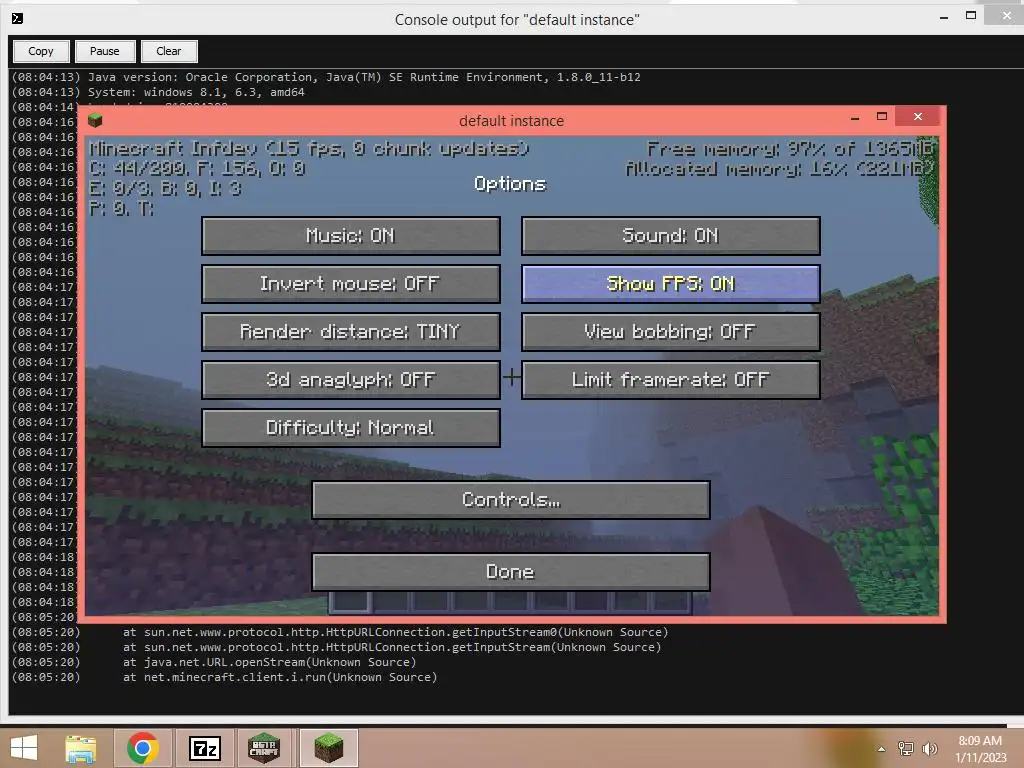This screenshot has width=1024, height=768.
Task: Copy the console output
Action: (40, 51)
